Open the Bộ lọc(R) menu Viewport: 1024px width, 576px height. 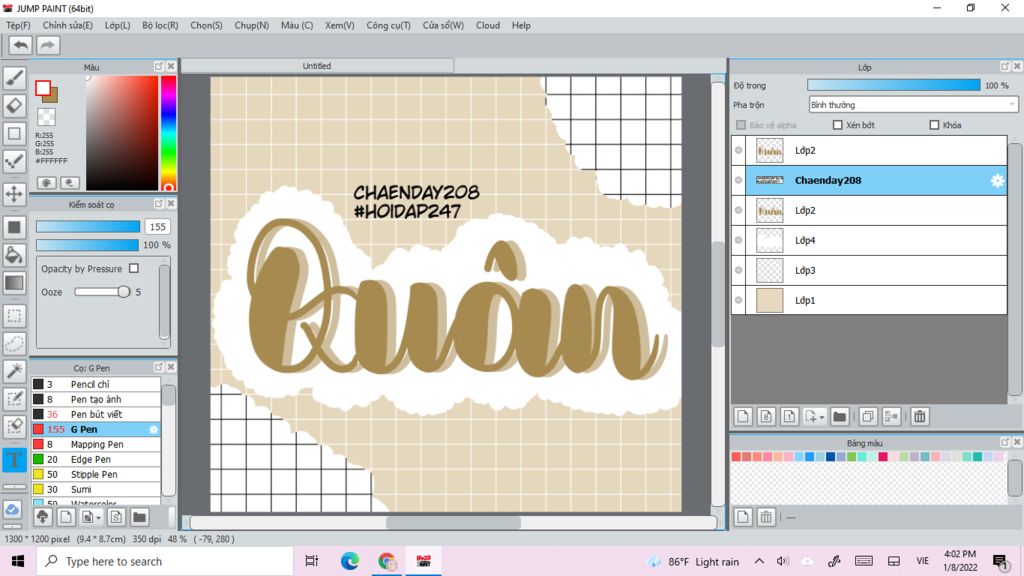click(x=160, y=25)
